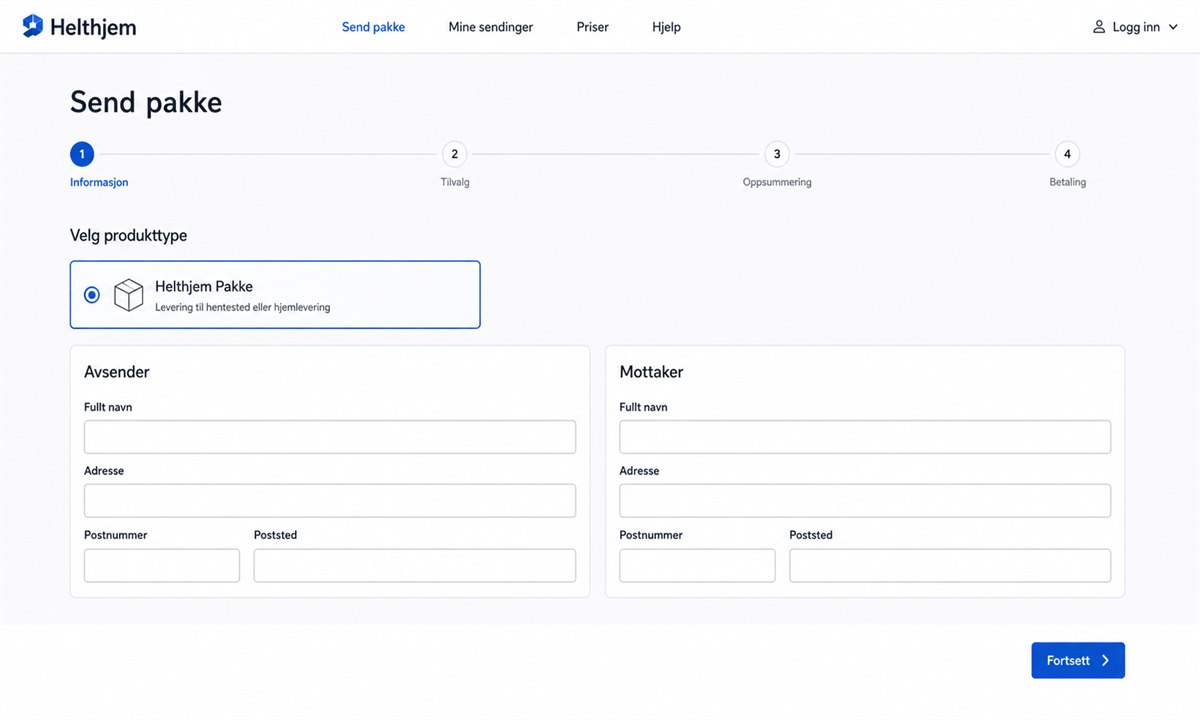Click the Betaling step label
Viewport: 1200px width, 720px height.
[1068, 182]
